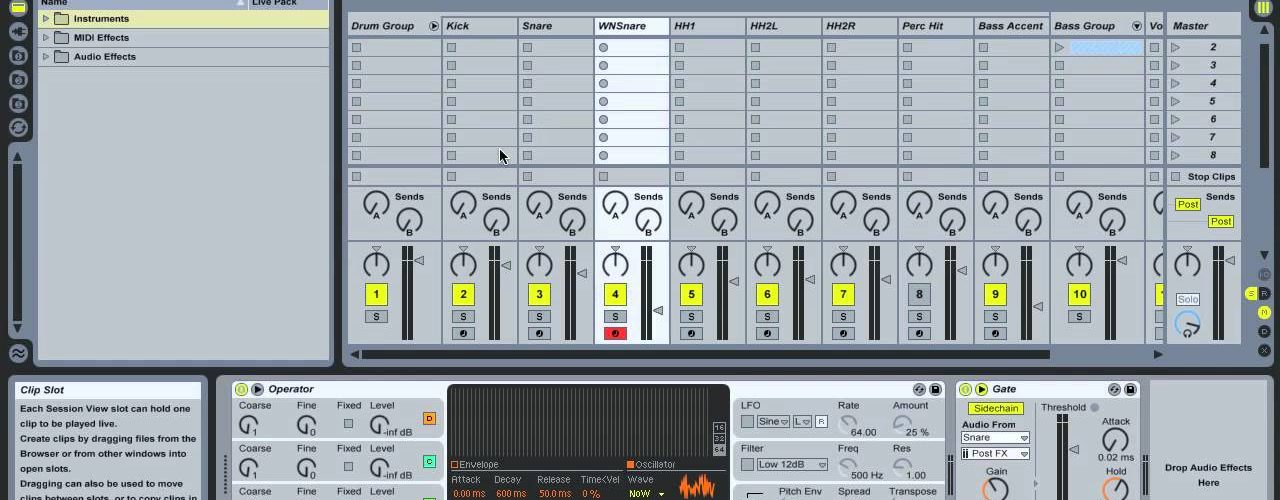Image resolution: width=1280 pixels, height=500 pixels.
Task: Select the HH2L track header
Action: click(x=783, y=26)
